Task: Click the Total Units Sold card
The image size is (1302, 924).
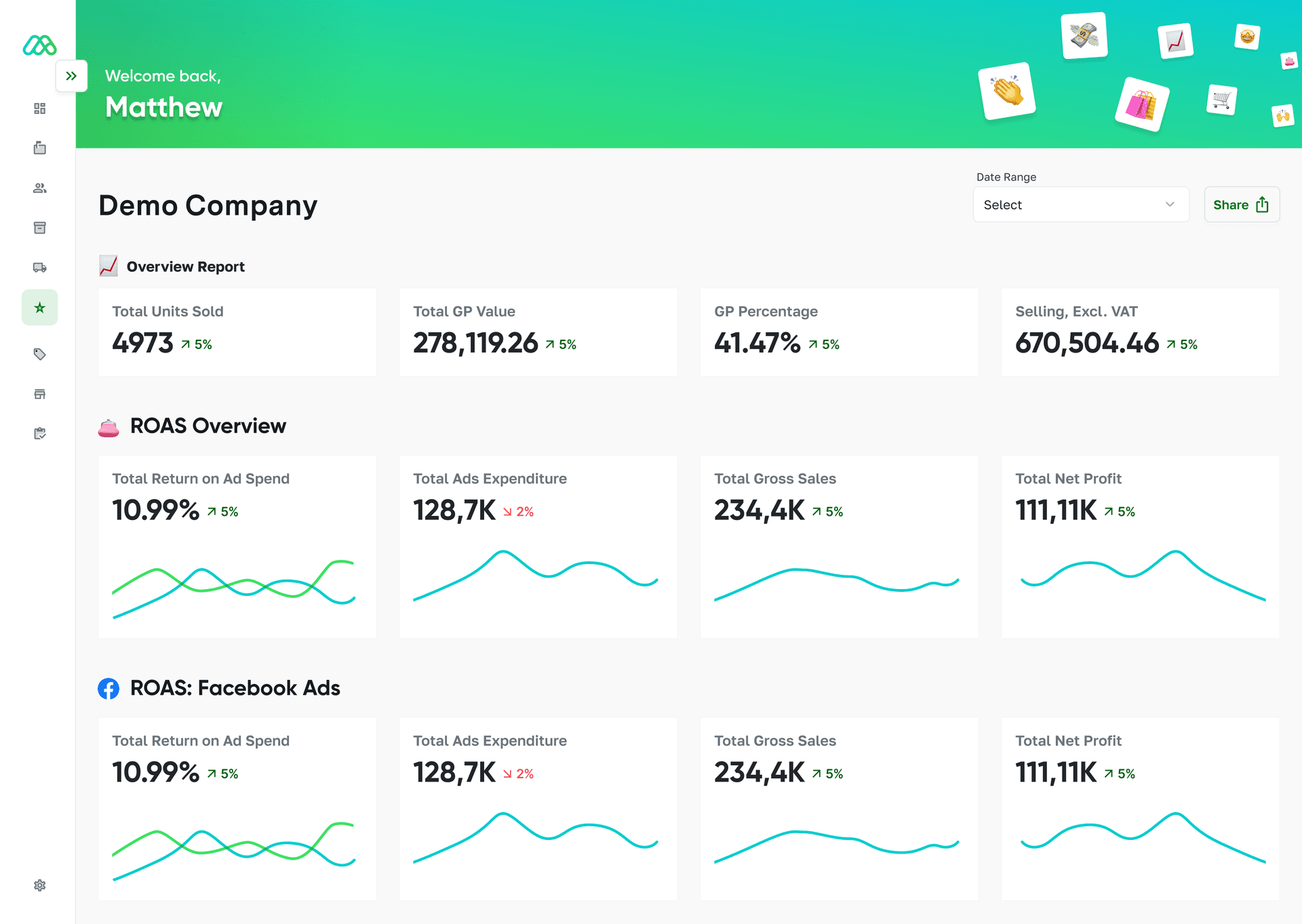Action: (x=237, y=332)
